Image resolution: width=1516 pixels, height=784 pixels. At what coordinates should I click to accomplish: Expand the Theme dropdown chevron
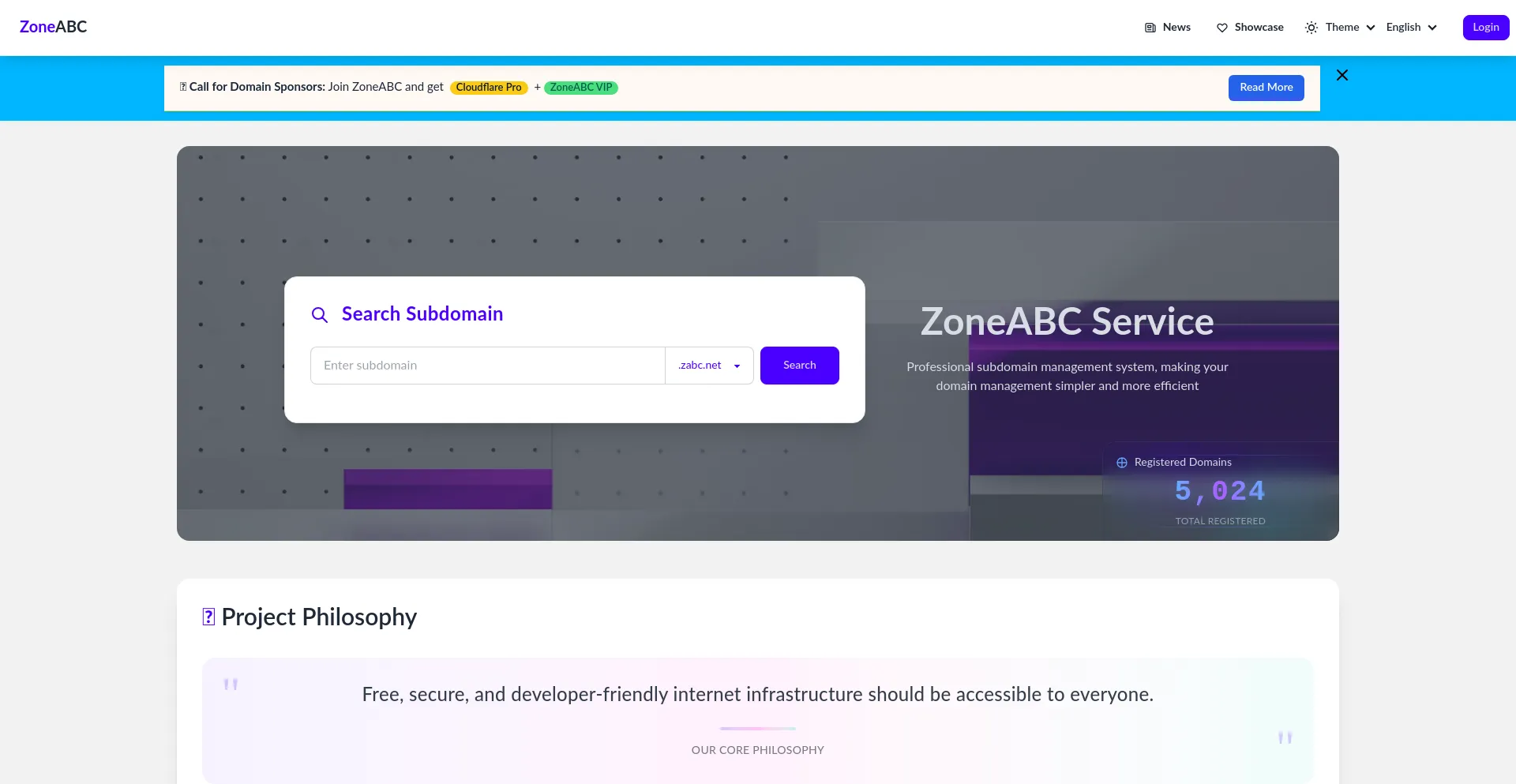1371,28
